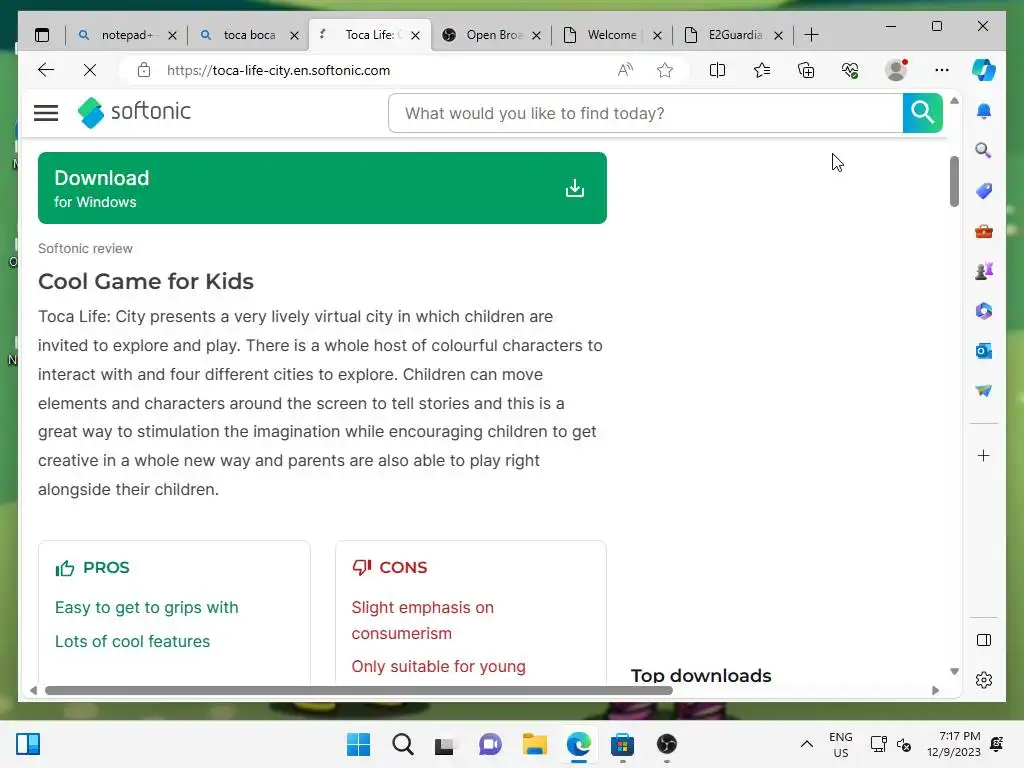Viewport: 1024px width, 768px height.
Task: Click the CONS heading
Action: [403, 568]
